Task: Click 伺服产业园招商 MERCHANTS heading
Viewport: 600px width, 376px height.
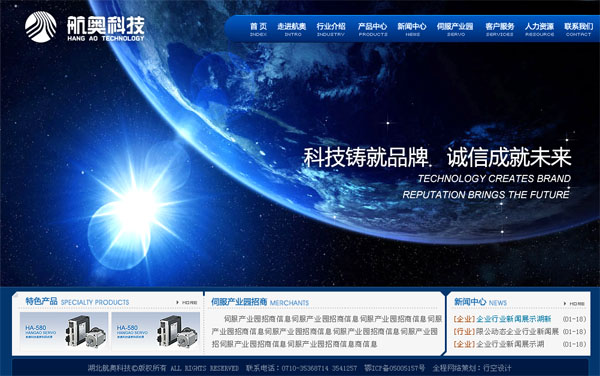Action: coord(260,302)
